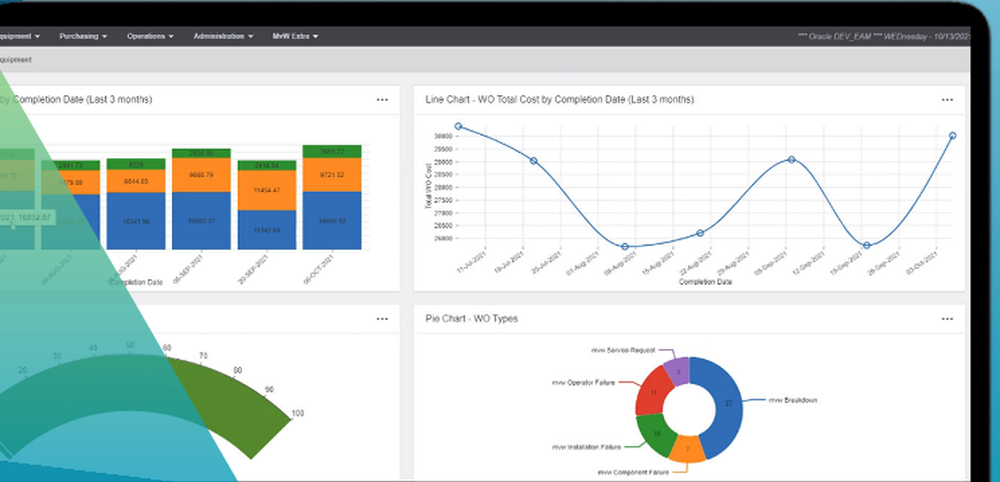Click the mvw Breakdown pie slice (27)

(x=728, y=404)
